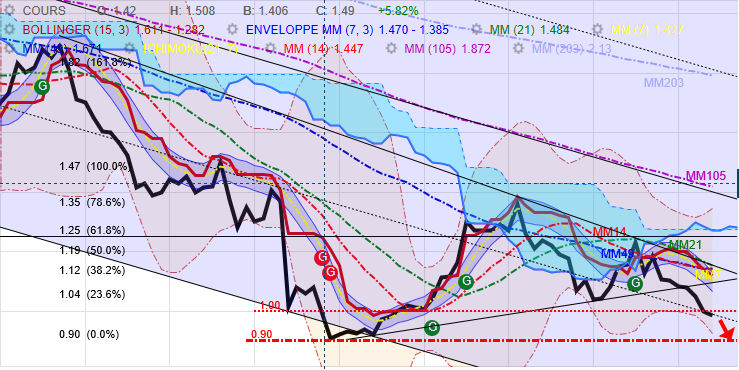The width and height of the screenshot is (739, 370).
Task: Open MM (105) indicator settings gear
Action: pos(391,49)
